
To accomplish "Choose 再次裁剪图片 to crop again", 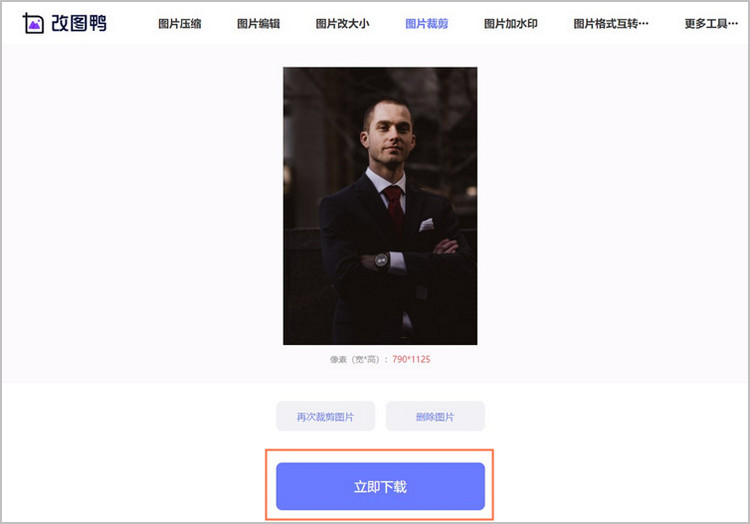I will pyautogui.click(x=325, y=416).
